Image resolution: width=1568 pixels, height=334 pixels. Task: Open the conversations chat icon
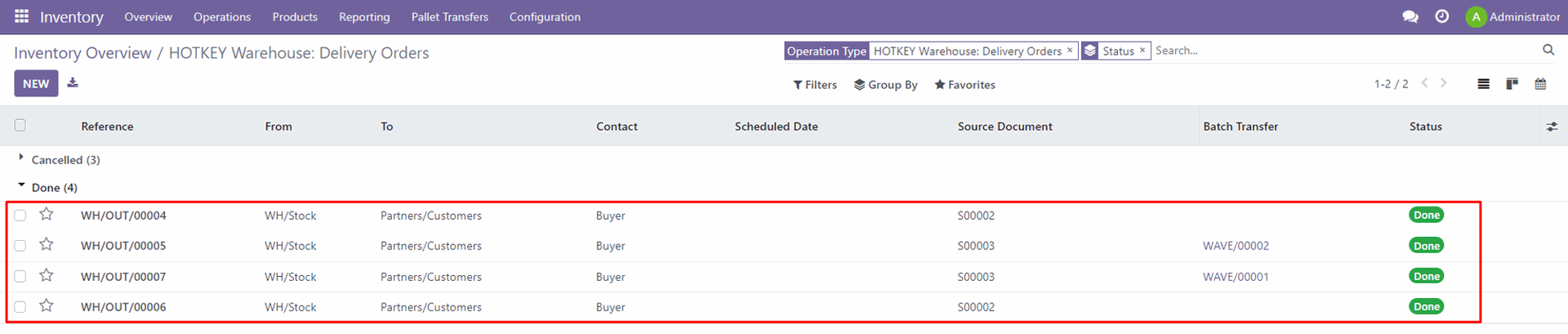[x=1410, y=16]
